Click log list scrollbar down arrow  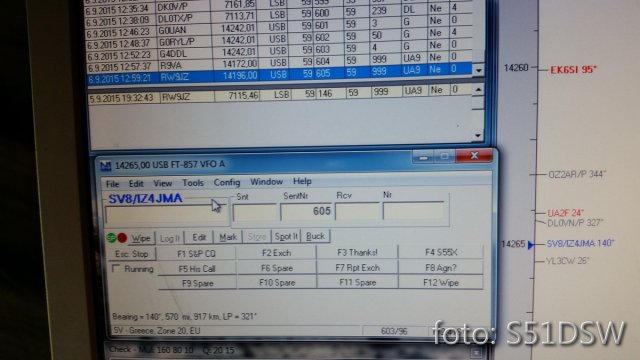click(478, 70)
